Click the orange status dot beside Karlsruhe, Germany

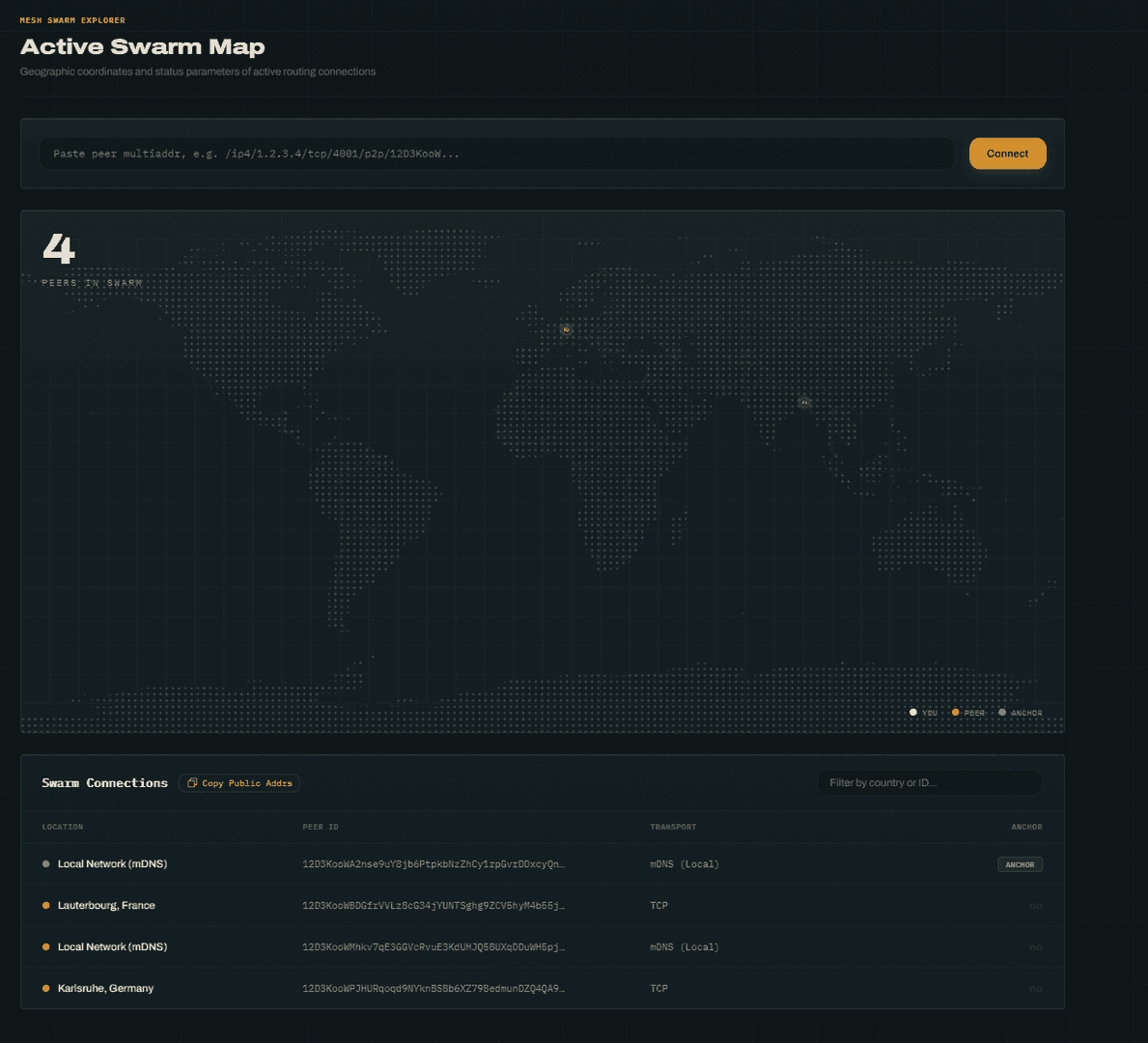point(46,988)
